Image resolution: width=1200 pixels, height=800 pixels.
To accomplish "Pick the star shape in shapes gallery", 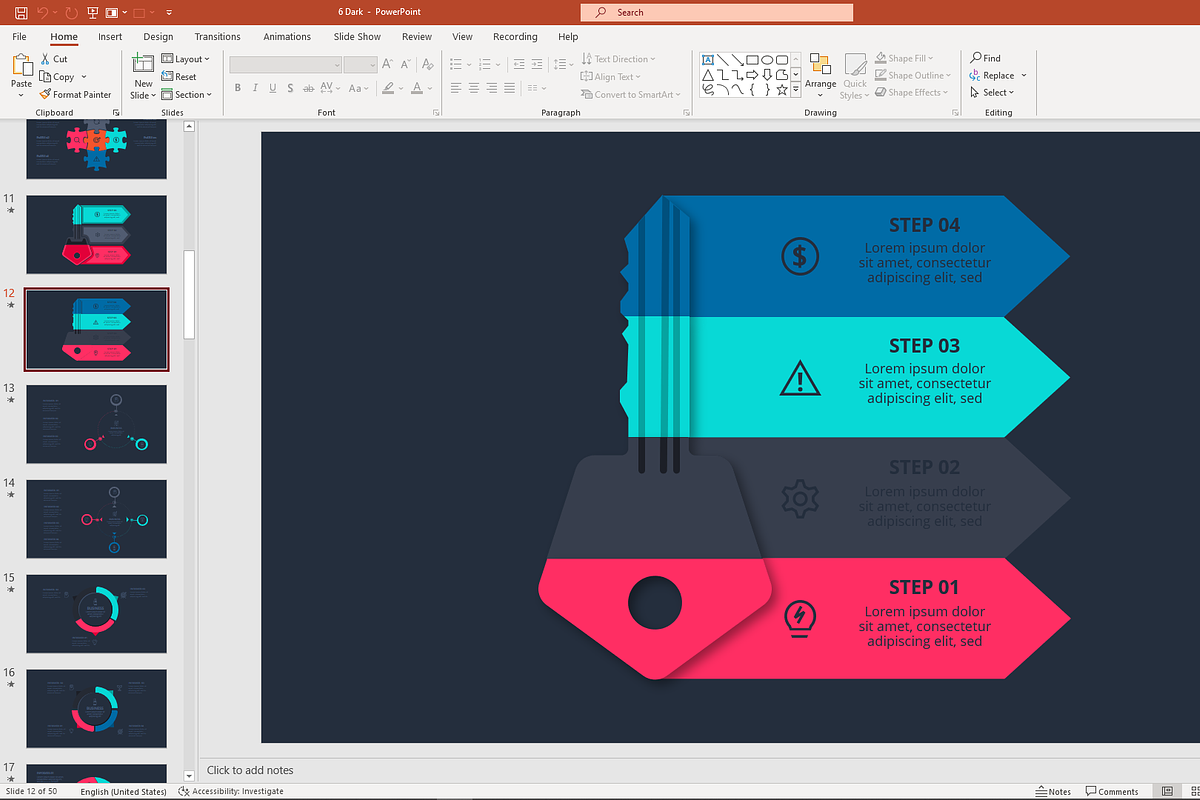I will tap(782, 90).
